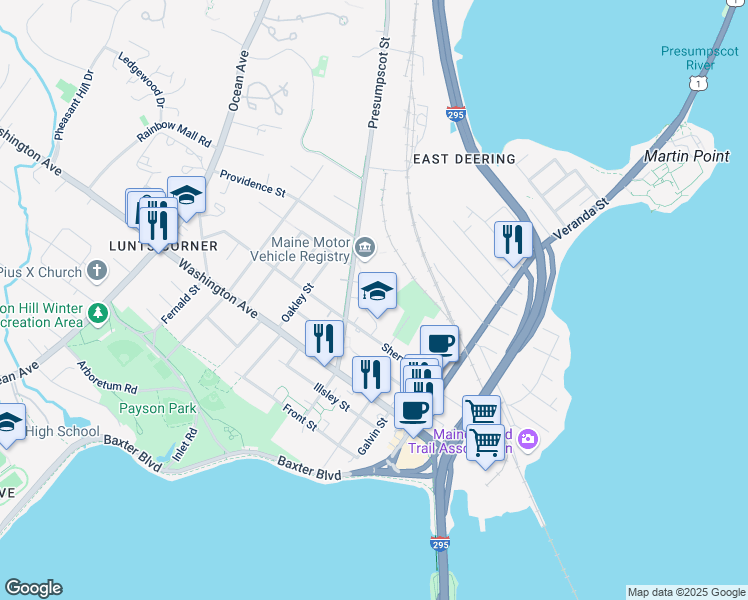Open the Map data ©2025 Google attribution
The width and height of the screenshot is (748, 600).
(686, 592)
